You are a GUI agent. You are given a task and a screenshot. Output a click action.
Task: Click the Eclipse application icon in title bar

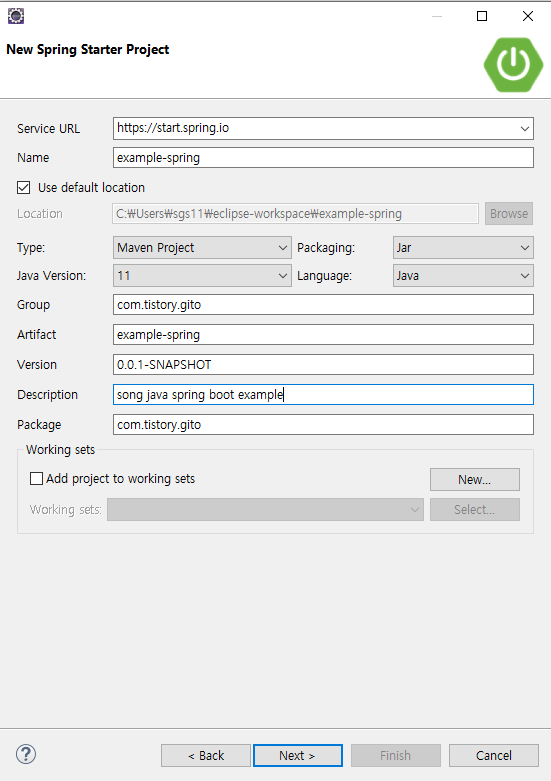tap(16, 16)
